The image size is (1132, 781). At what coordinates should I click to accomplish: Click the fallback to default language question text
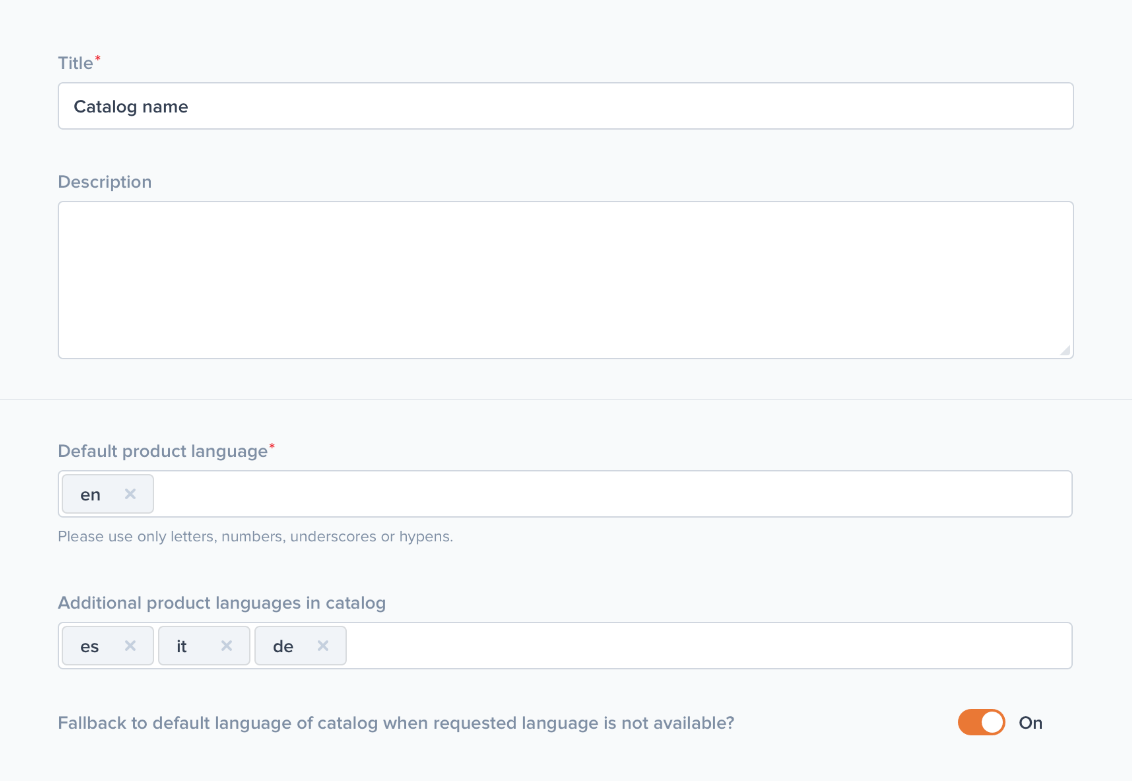(x=396, y=723)
